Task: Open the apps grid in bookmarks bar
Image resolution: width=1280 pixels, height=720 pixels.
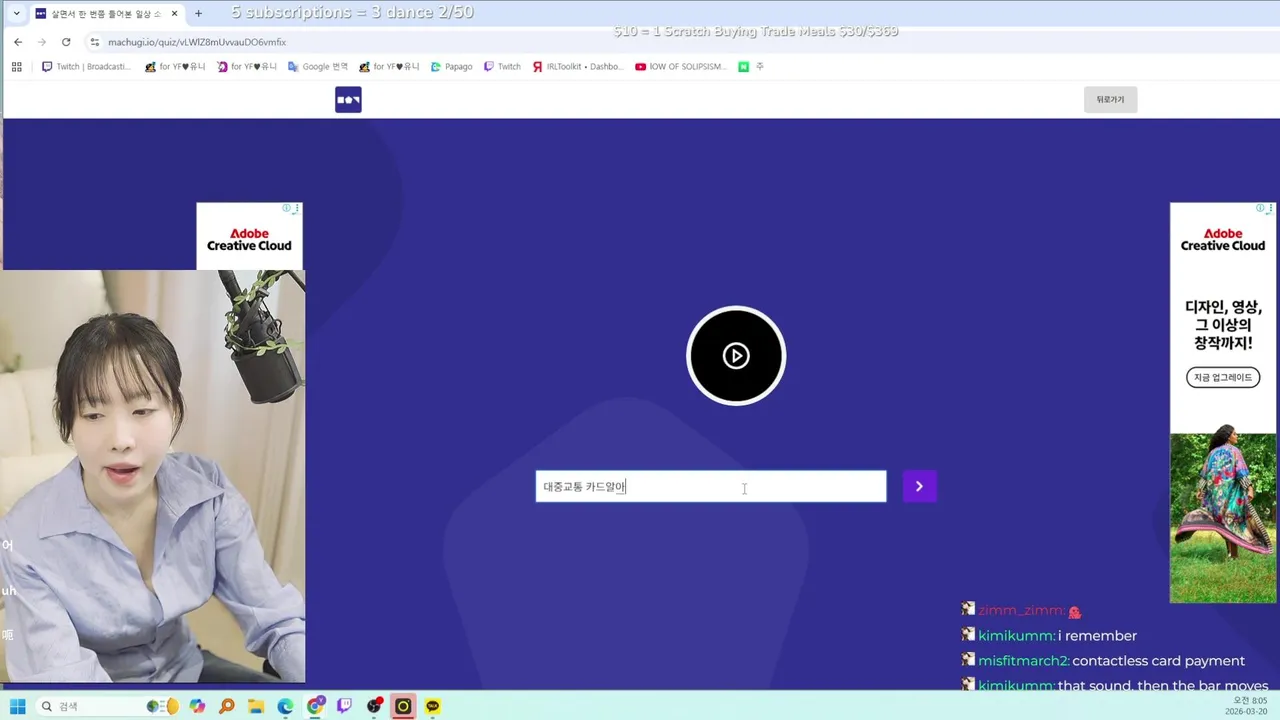Action: (16, 67)
